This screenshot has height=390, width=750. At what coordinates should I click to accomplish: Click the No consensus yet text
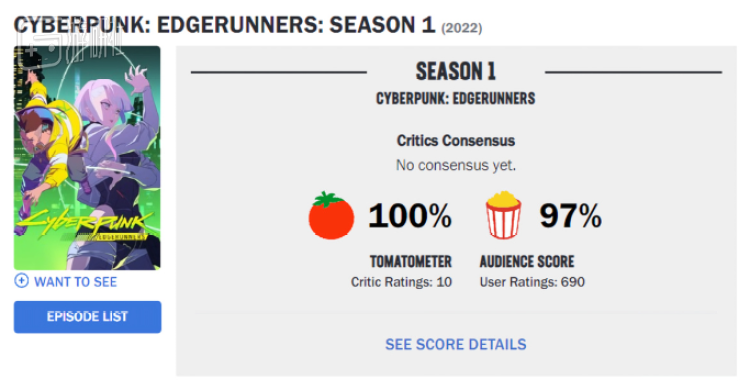456,166
